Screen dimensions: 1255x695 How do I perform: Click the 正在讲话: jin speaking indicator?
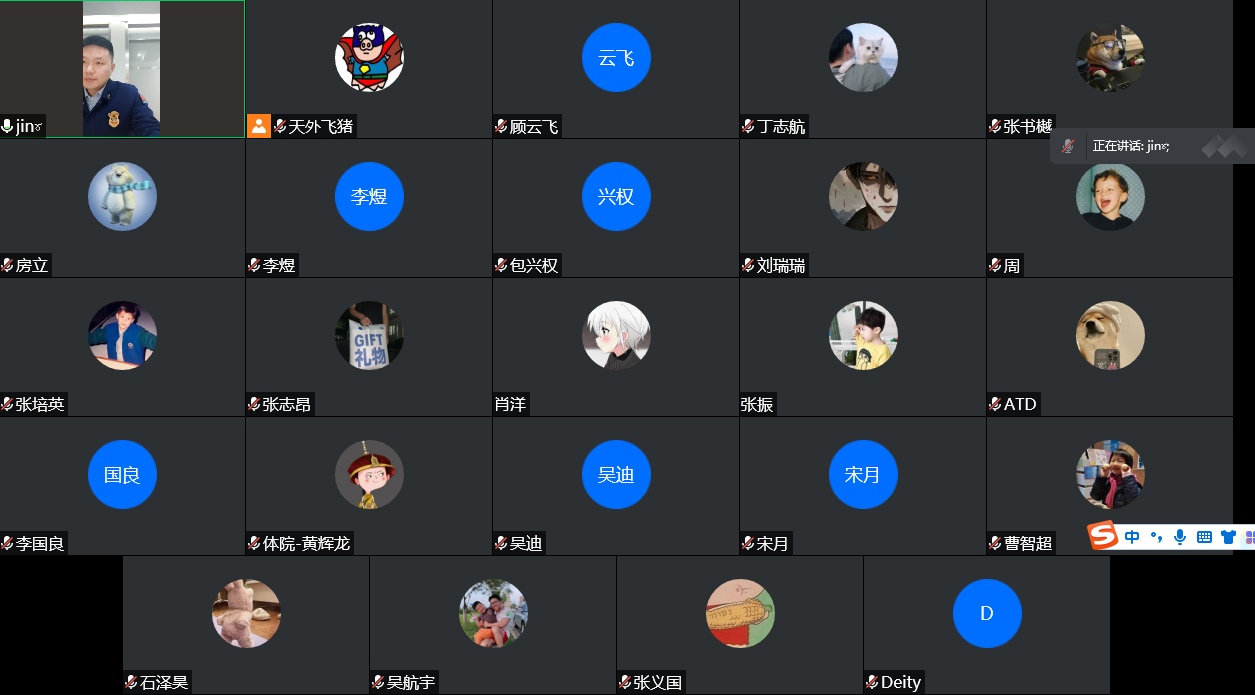(1152, 146)
